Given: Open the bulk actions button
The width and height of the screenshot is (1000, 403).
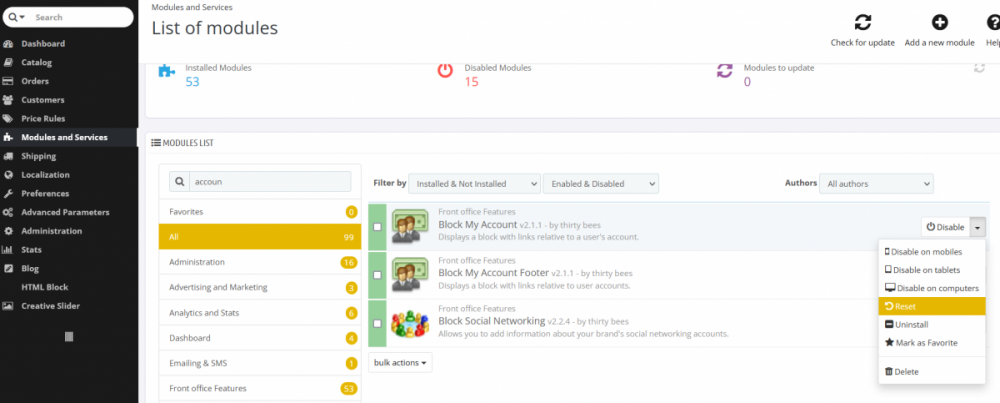Looking at the screenshot, I should coord(401,362).
